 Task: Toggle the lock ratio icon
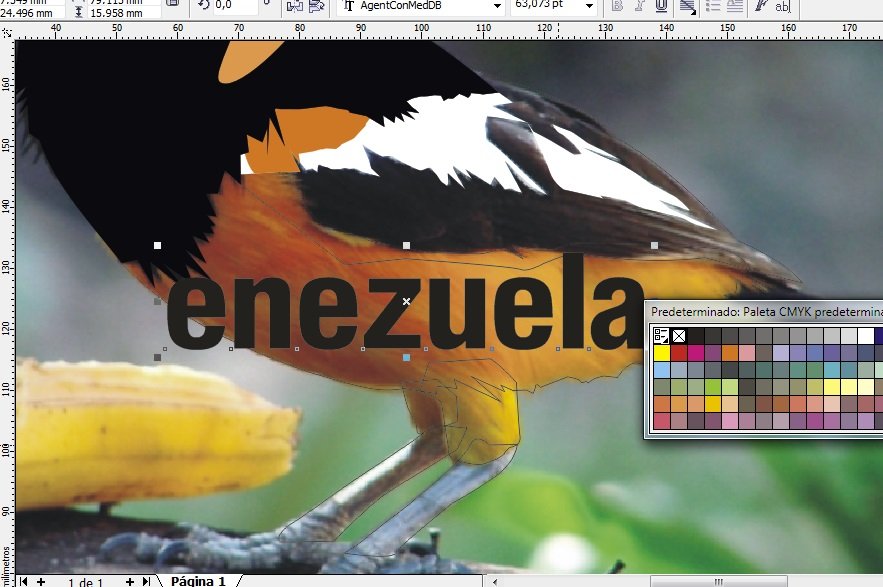tap(173, 3)
